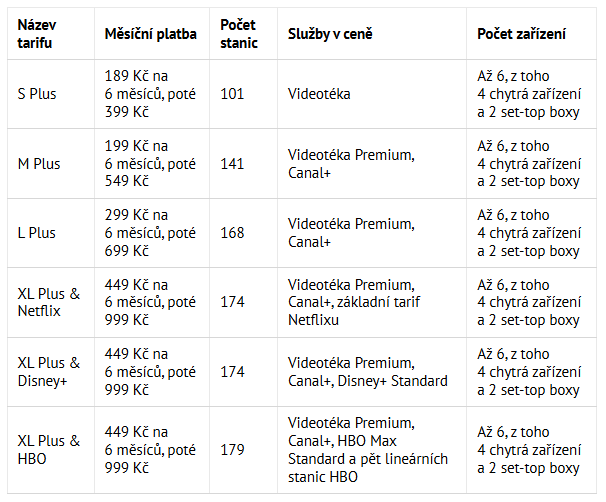Viewport: 606px width, 502px height.
Task: Click the "Počet stanic" column header
Action: (239, 34)
